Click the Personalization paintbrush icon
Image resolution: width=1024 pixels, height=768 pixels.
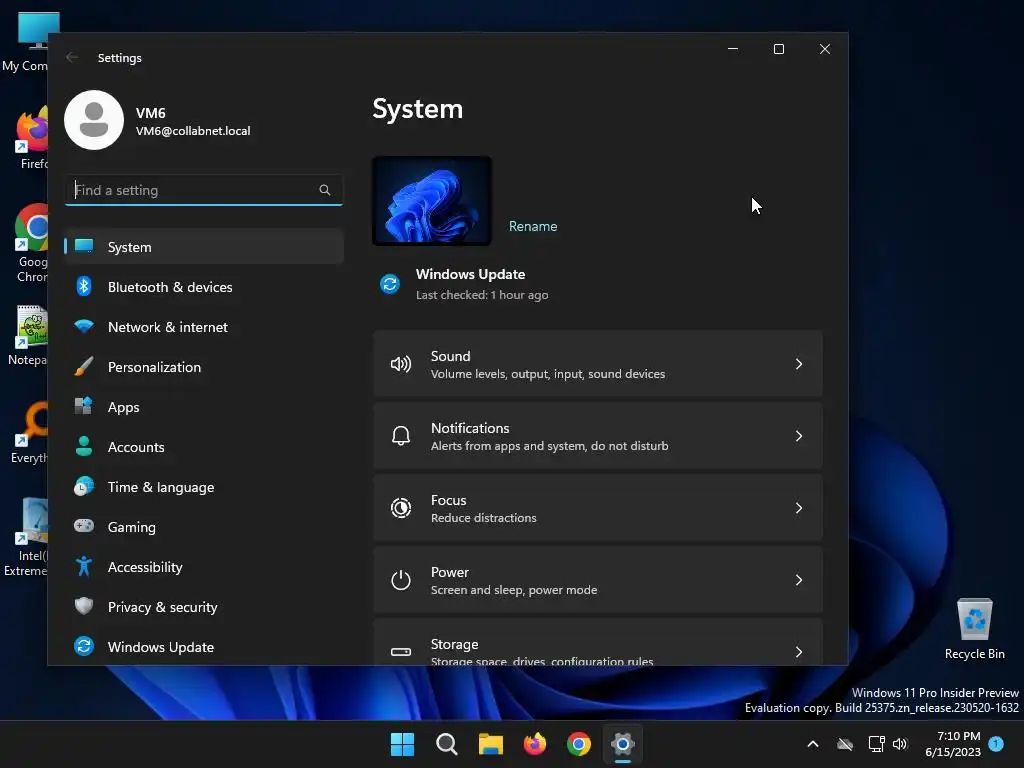click(x=84, y=366)
